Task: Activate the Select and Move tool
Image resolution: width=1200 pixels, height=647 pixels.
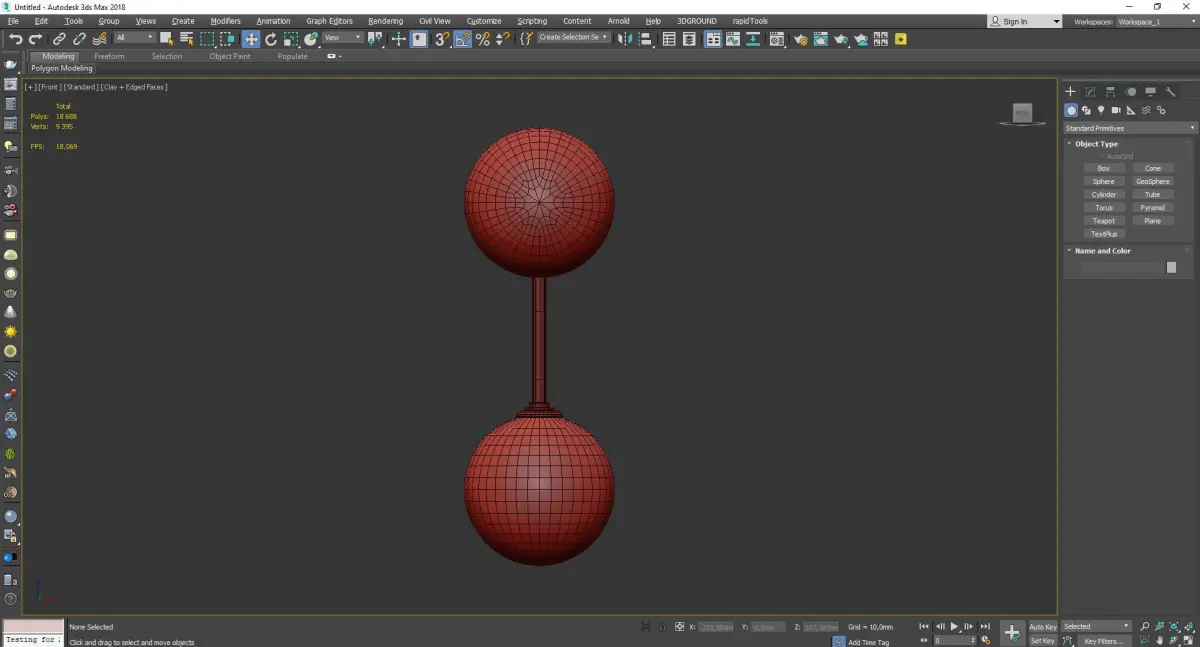Action: 251,39
